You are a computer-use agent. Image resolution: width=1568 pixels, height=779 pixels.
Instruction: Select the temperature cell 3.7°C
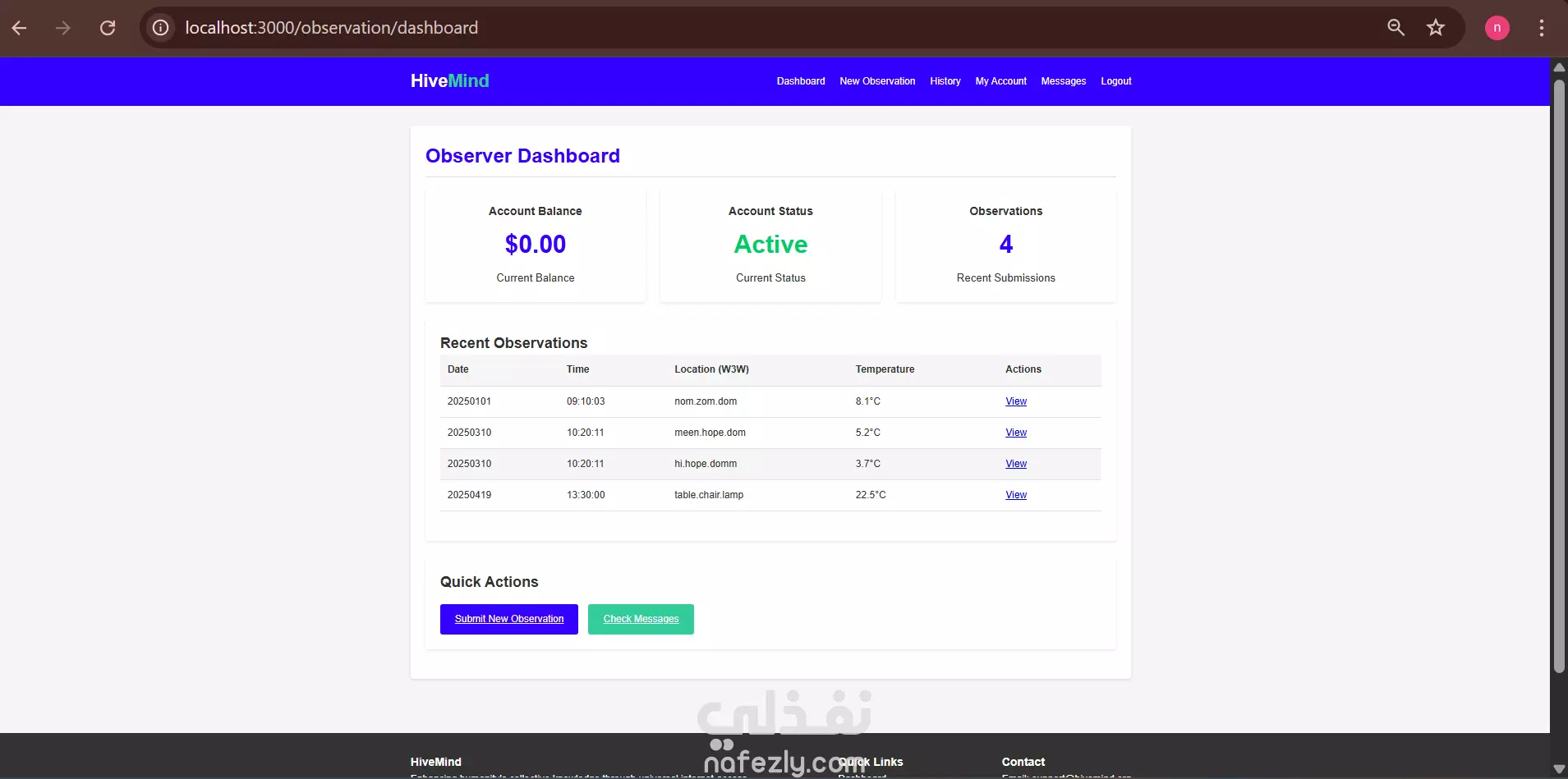coord(868,464)
